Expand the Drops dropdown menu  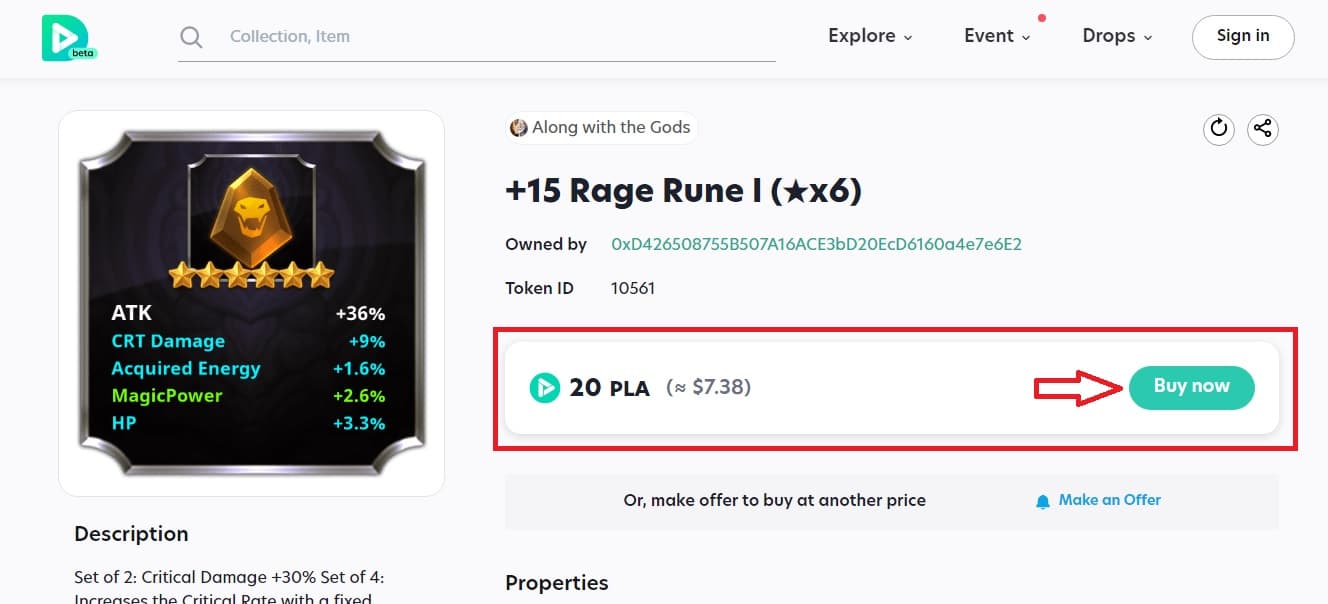point(1117,36)
